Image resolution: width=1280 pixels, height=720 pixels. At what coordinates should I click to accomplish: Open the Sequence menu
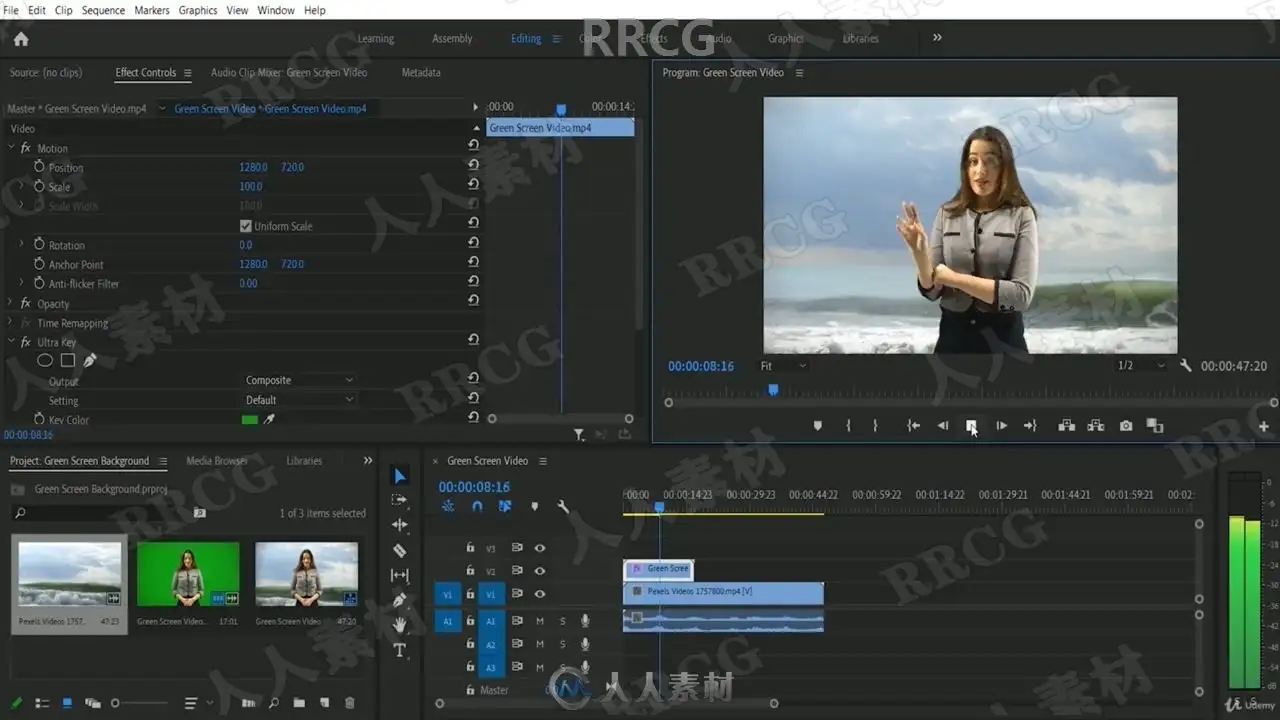(x=103, y=10)
